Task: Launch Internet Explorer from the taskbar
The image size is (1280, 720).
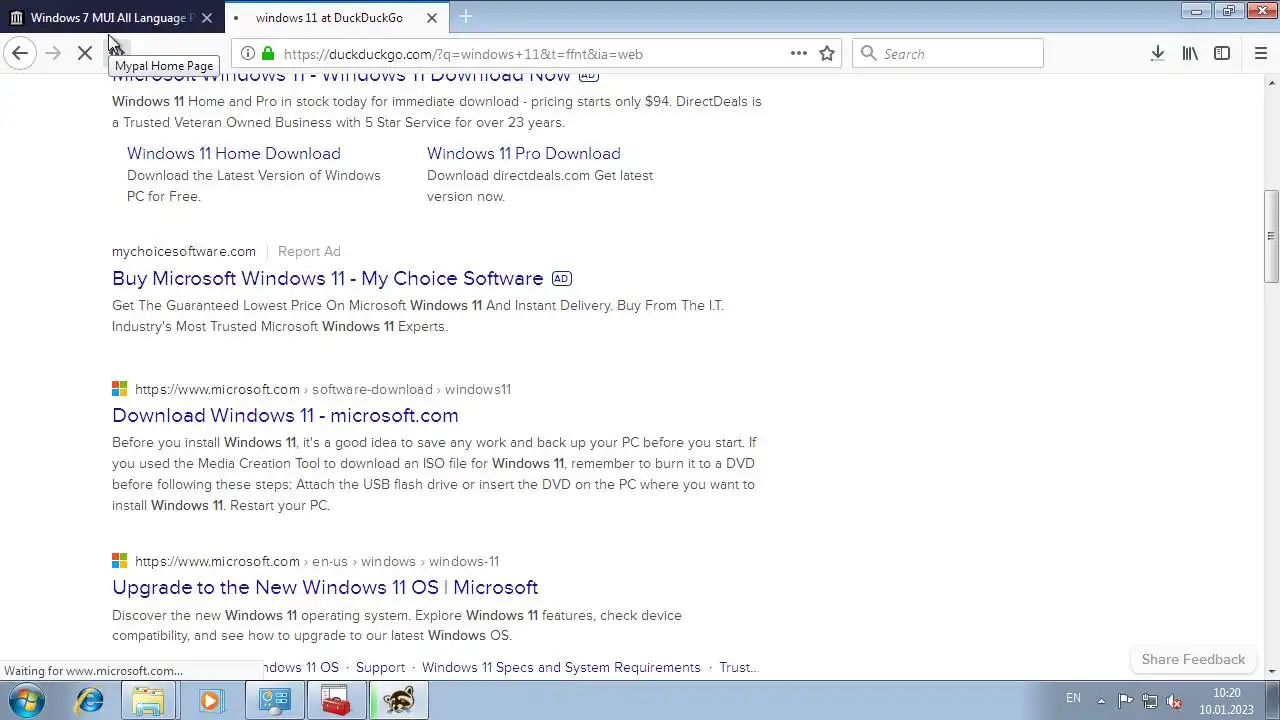Action: 90,700
